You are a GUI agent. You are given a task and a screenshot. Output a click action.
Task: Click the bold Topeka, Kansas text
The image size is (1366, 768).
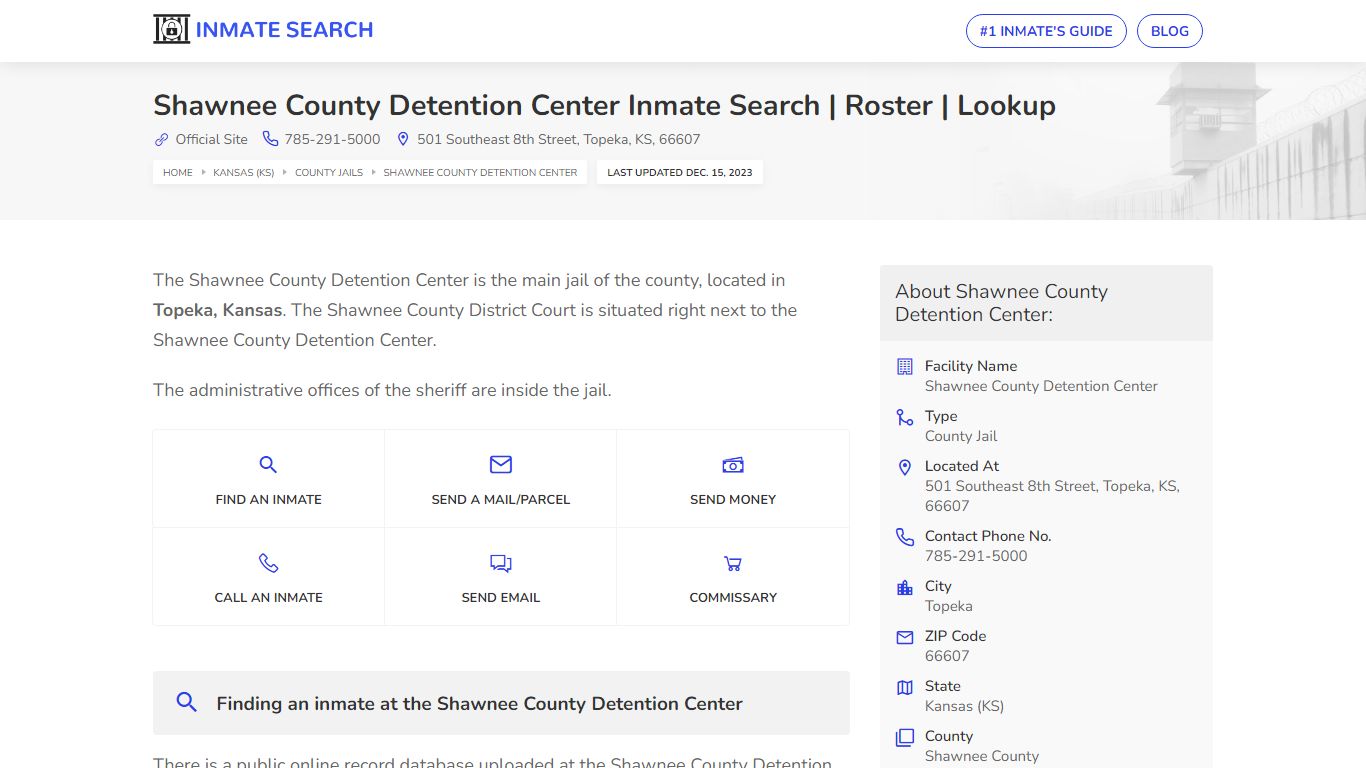click(x=217, y=310)
